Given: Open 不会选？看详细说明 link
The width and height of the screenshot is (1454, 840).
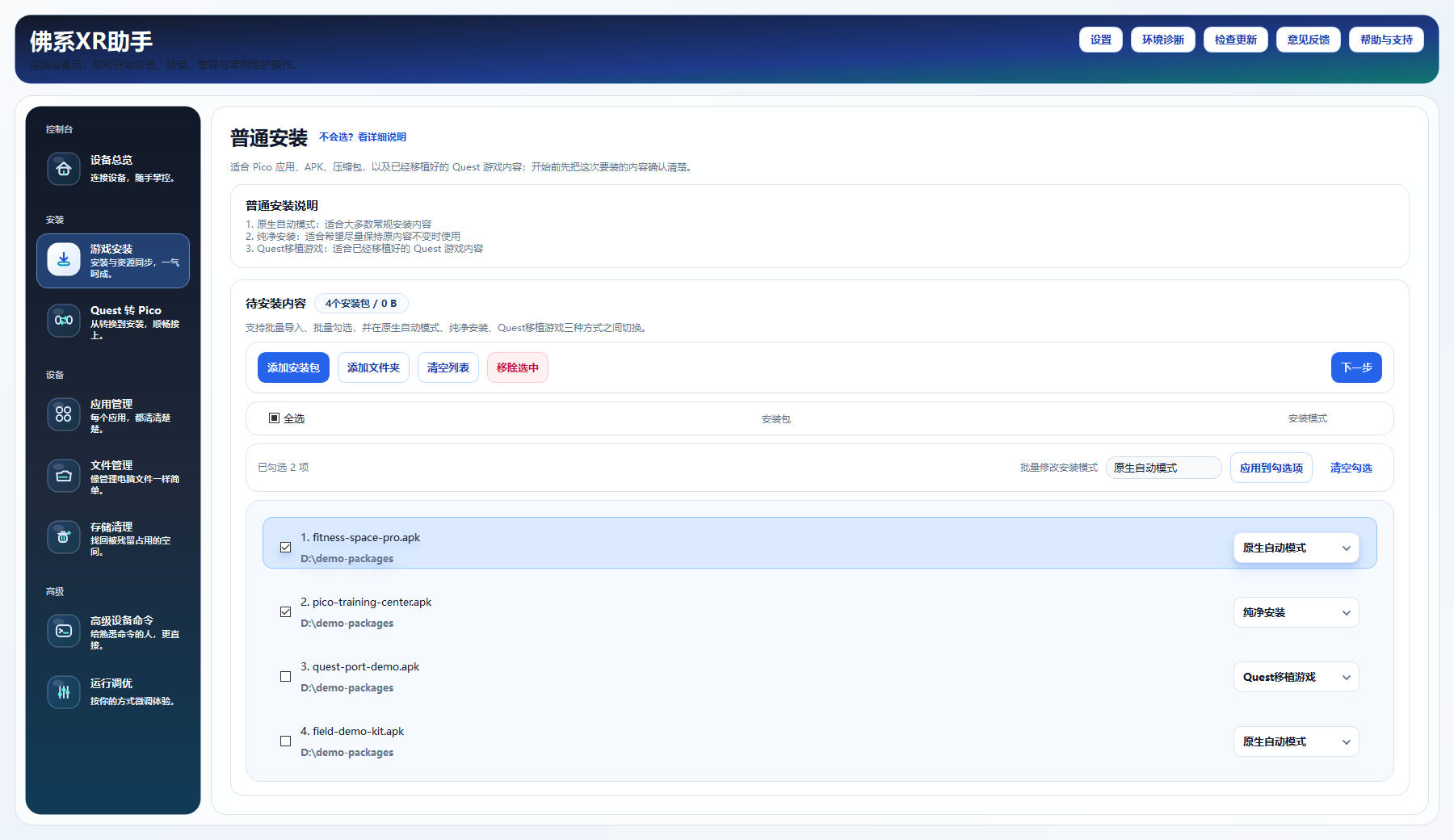Looking at the screenshot, I should pyautogui.click(x=363, y=137).
